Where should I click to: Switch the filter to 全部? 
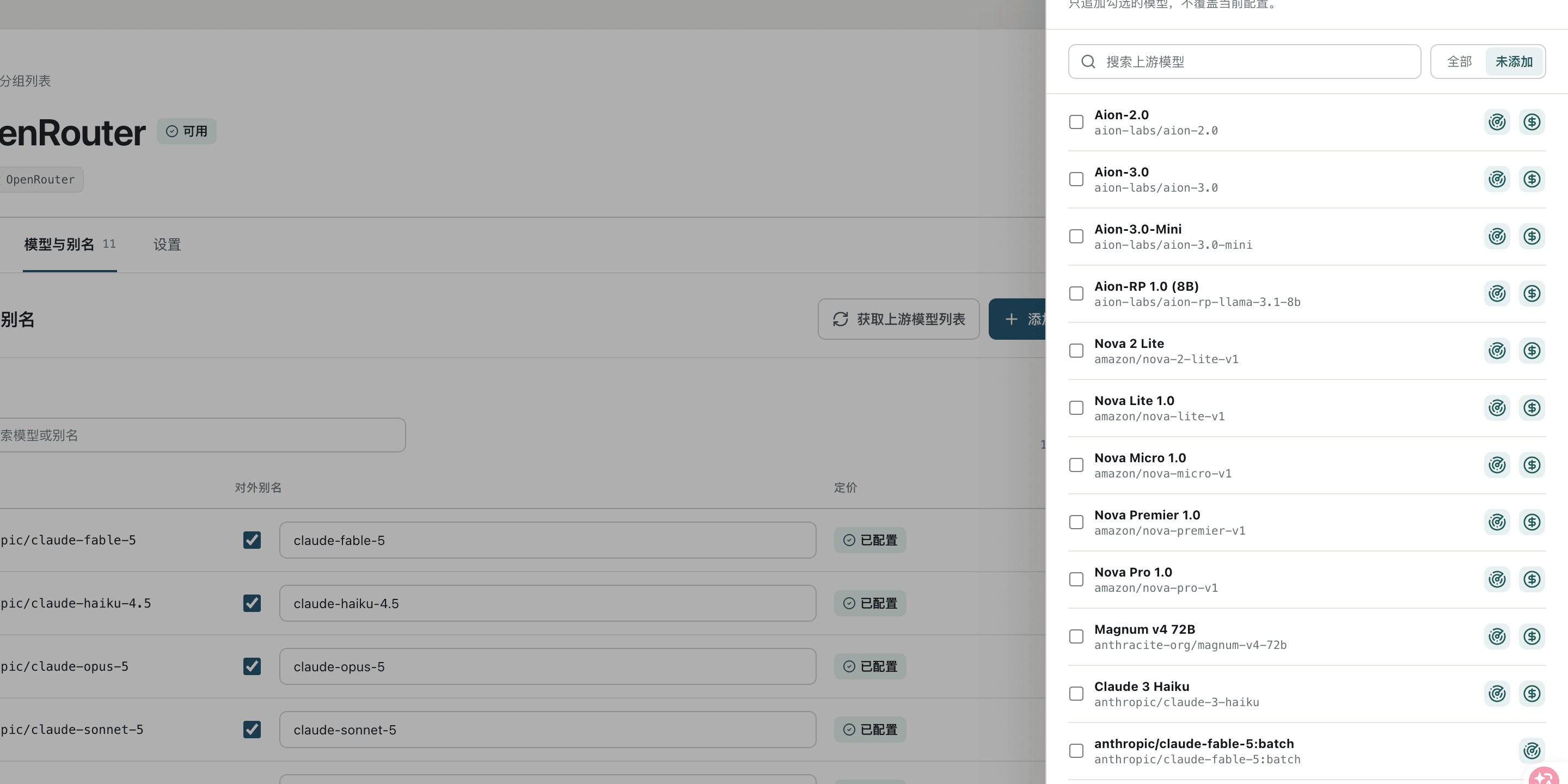click(x=1459, y=62)
